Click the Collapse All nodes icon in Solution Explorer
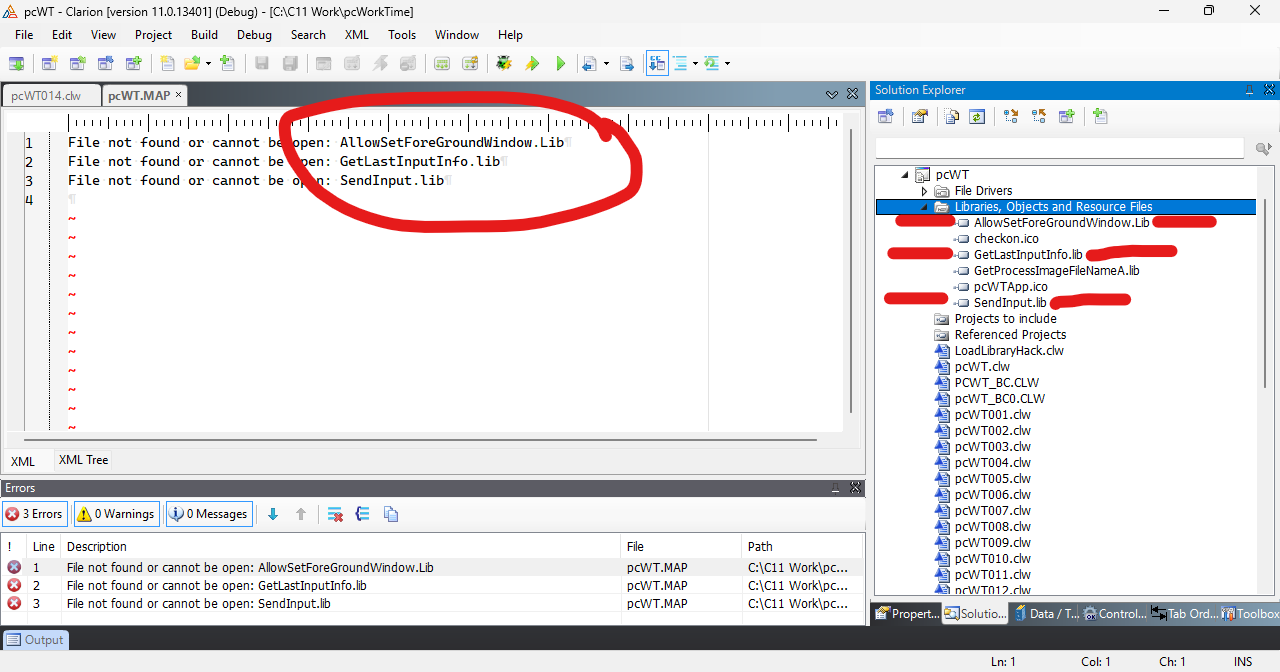Screen dimensions: 1280x672 [1039, 116]
